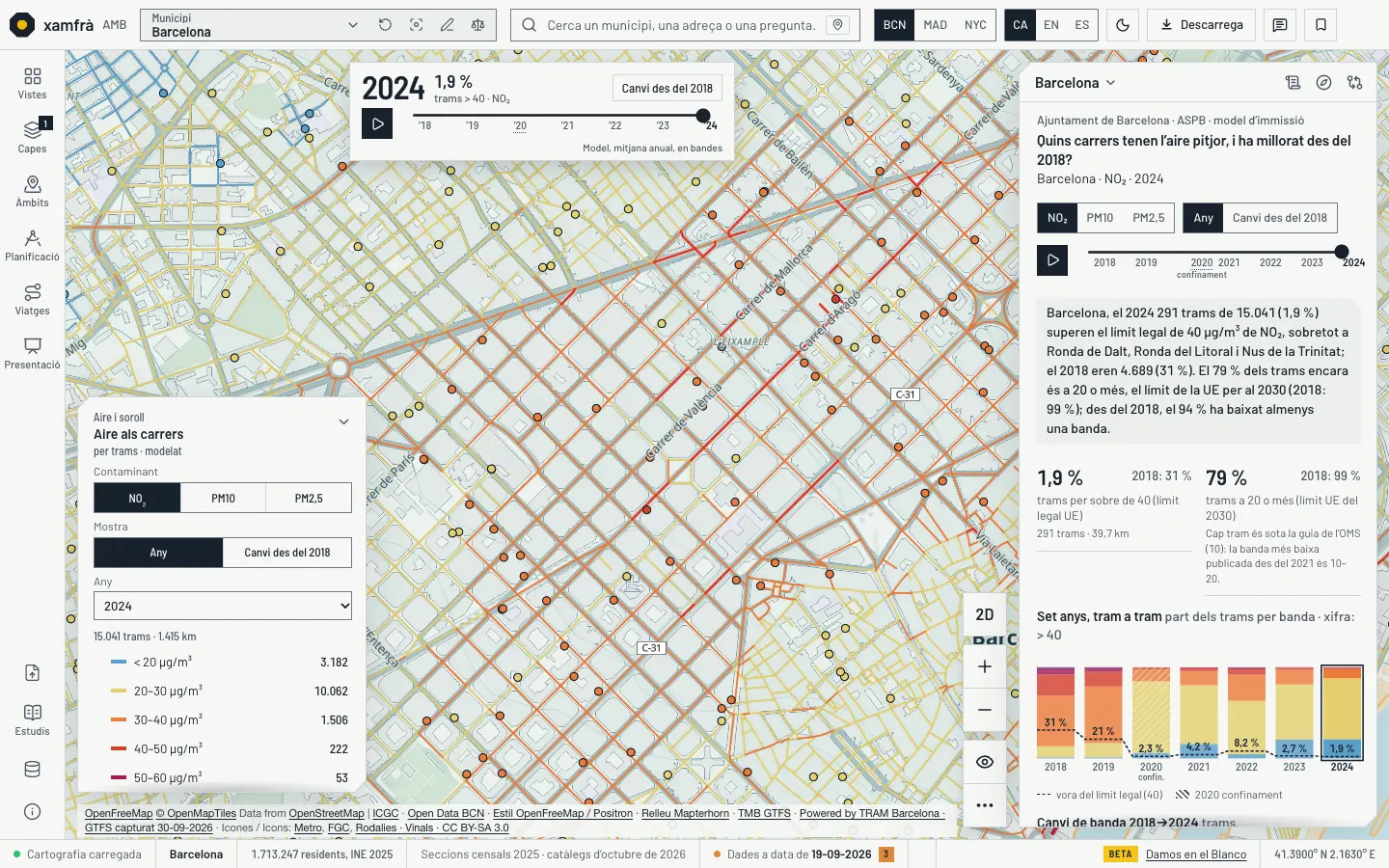The height and width of the screenshot is (868, 1389).
Task: Open the Àmbits location panel
Action: [32, 191]
